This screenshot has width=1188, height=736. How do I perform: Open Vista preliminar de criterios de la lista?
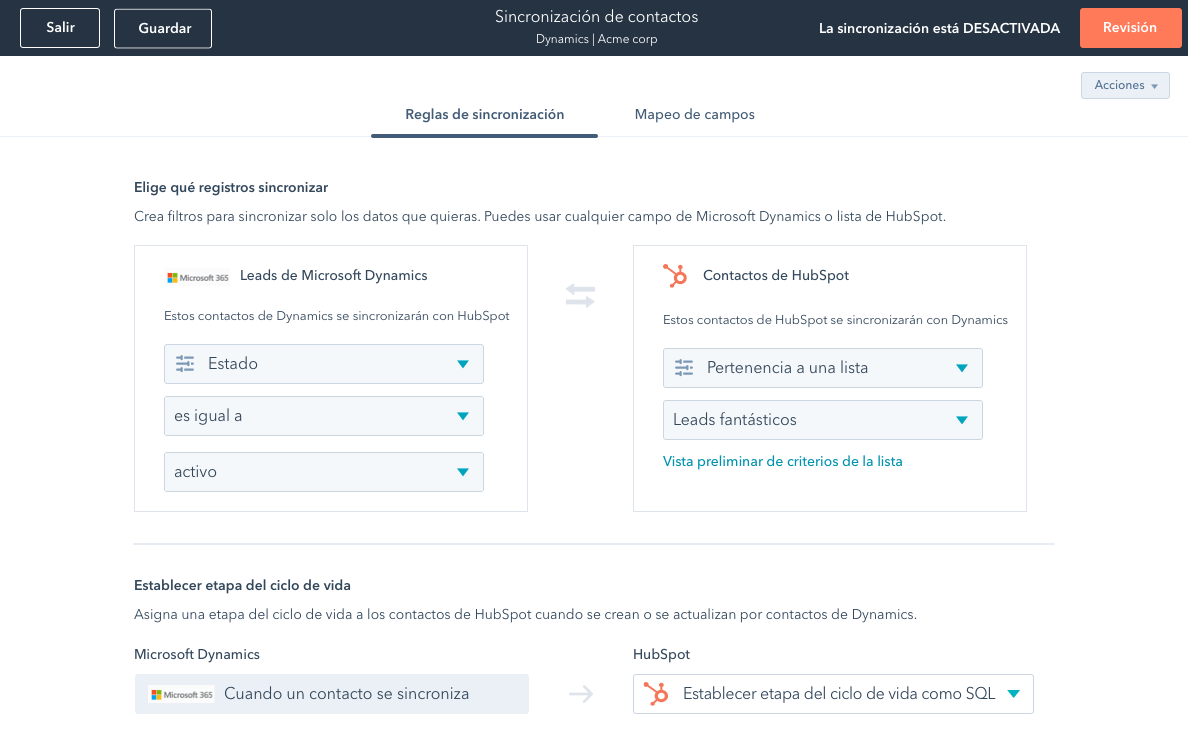pyautogui.click(x=783, y=461)
